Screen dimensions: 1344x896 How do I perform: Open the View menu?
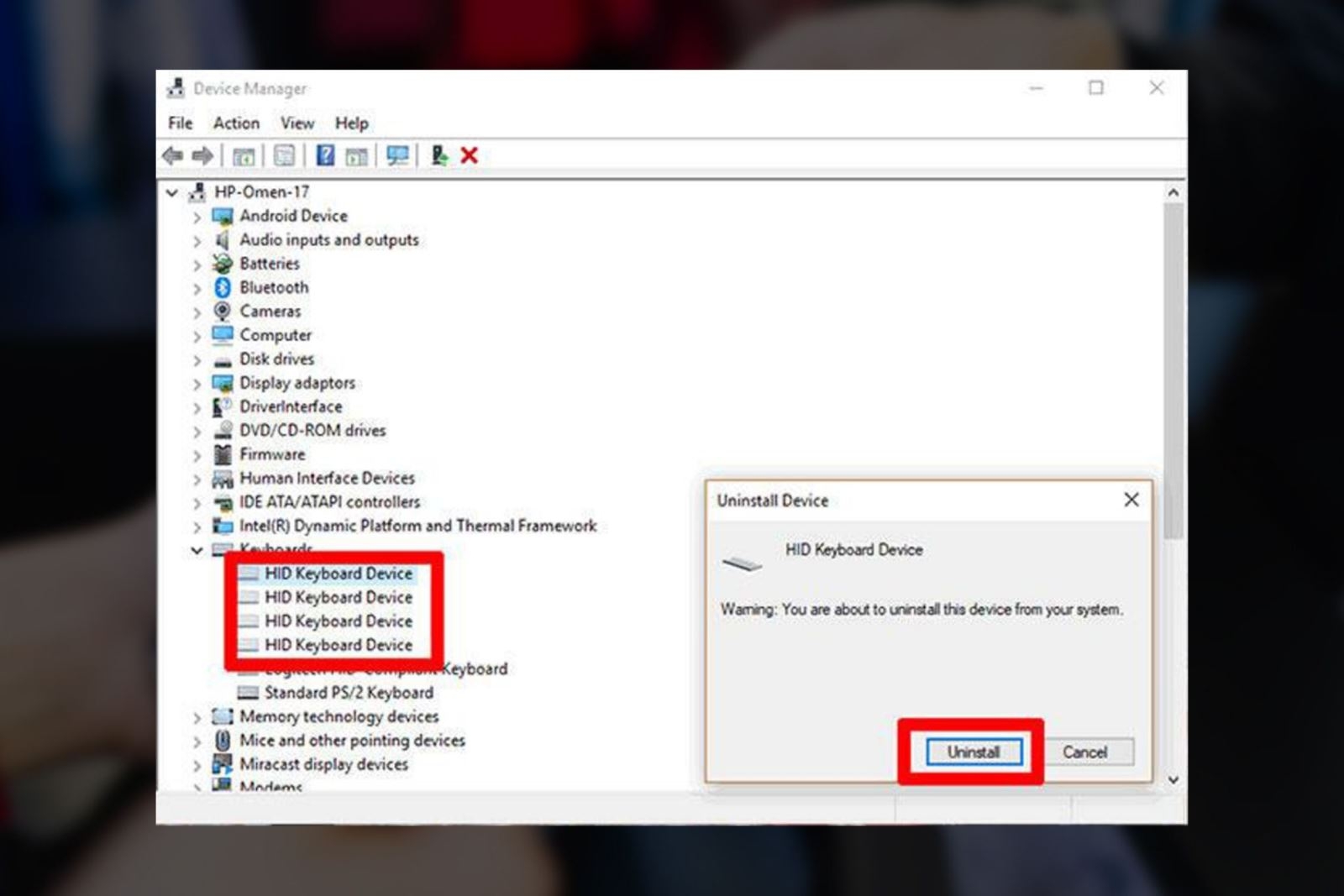pyautogui.click(x=297, y=123)
